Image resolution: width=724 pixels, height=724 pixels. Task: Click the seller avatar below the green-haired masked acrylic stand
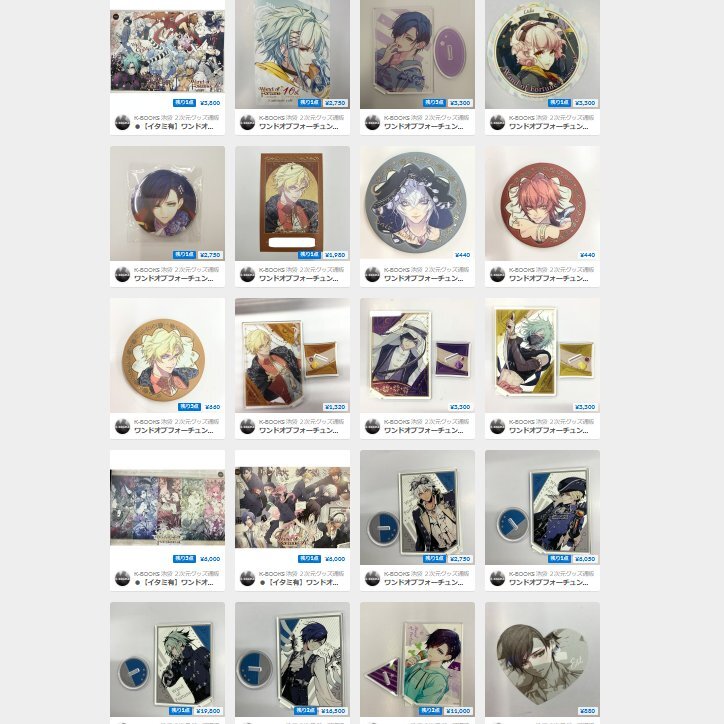click(497, 426)
